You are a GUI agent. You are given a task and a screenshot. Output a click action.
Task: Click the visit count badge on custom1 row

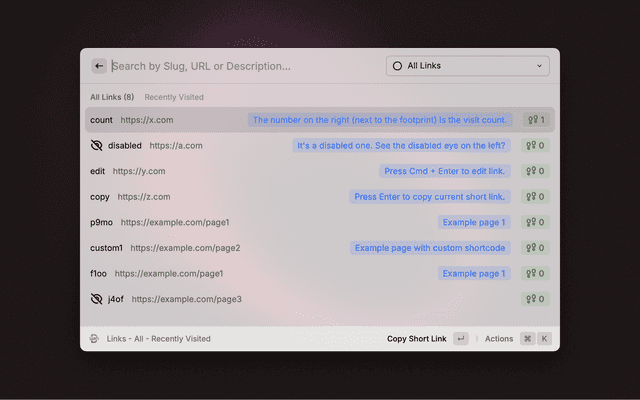coord(535,248)
